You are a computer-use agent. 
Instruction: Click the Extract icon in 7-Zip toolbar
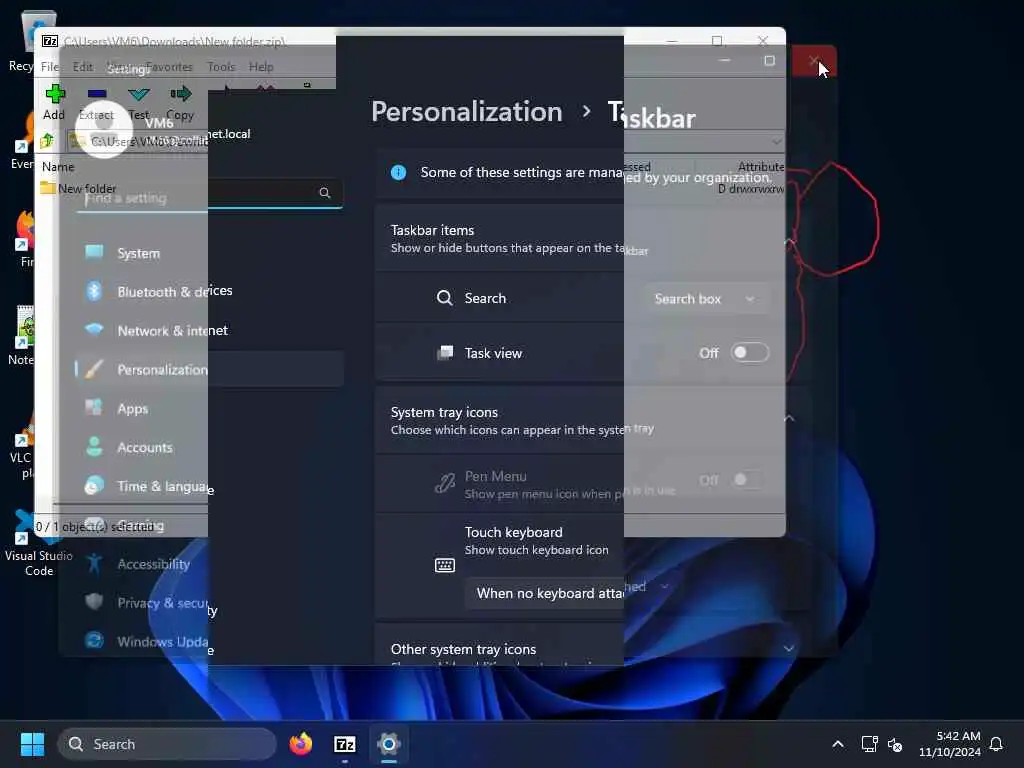tap(96, 102)
